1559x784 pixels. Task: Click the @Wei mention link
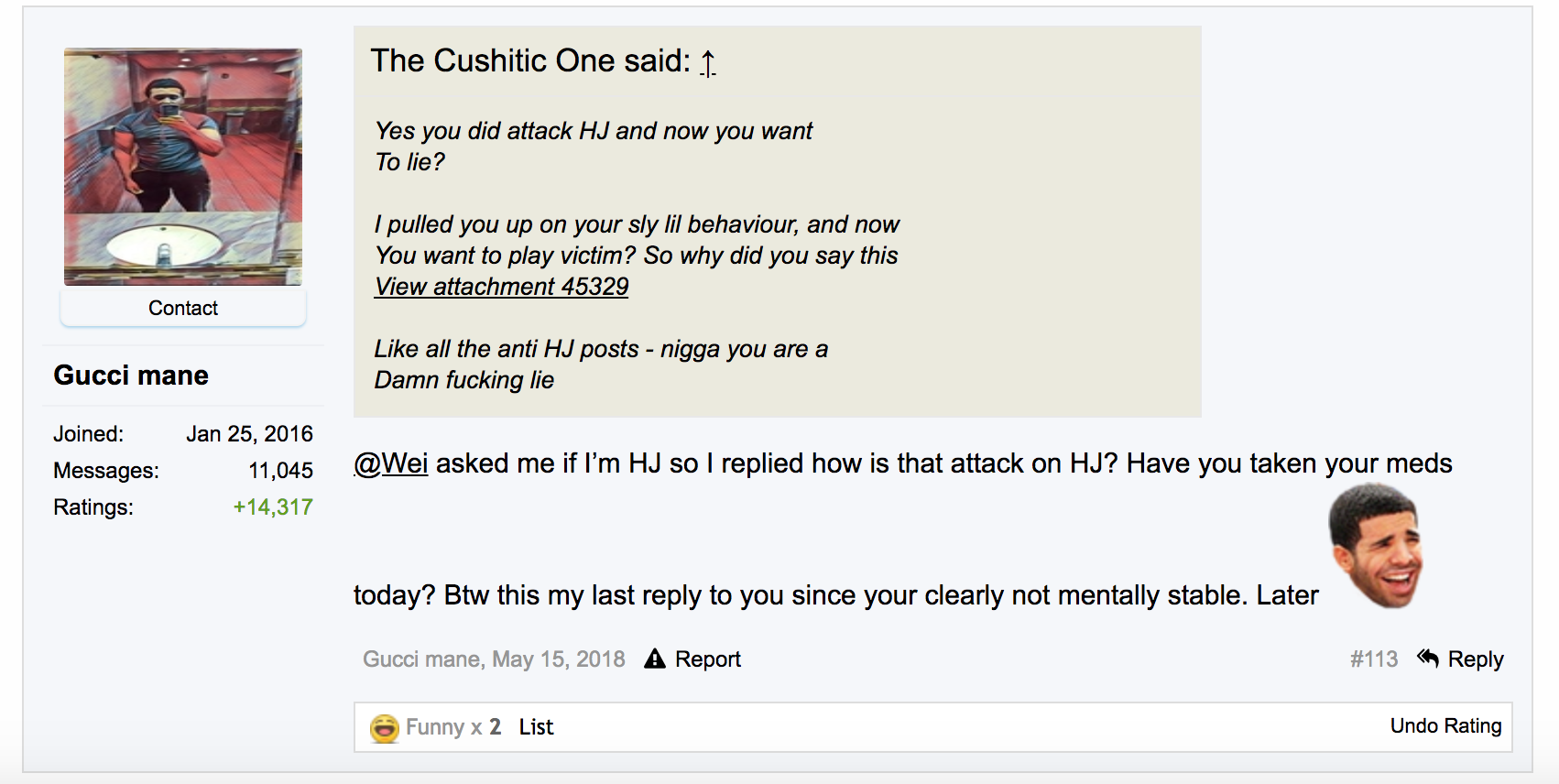[x=391, y=463]
